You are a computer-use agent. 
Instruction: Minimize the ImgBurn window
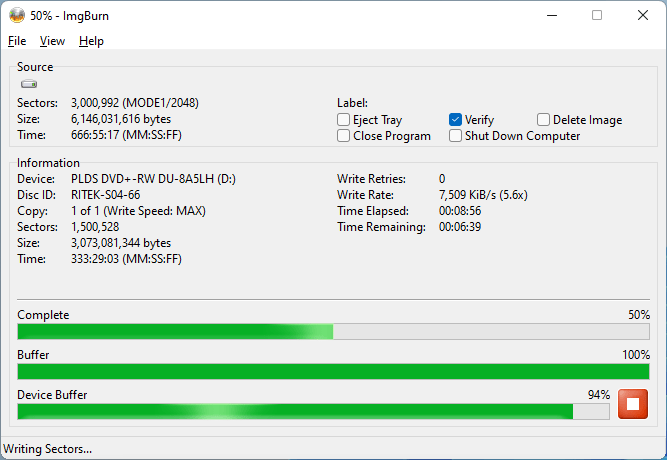pos(551,15)
